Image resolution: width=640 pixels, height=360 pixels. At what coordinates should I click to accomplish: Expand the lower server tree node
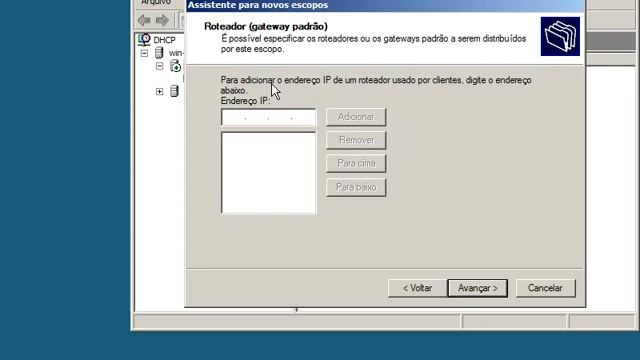pos(160,91)
